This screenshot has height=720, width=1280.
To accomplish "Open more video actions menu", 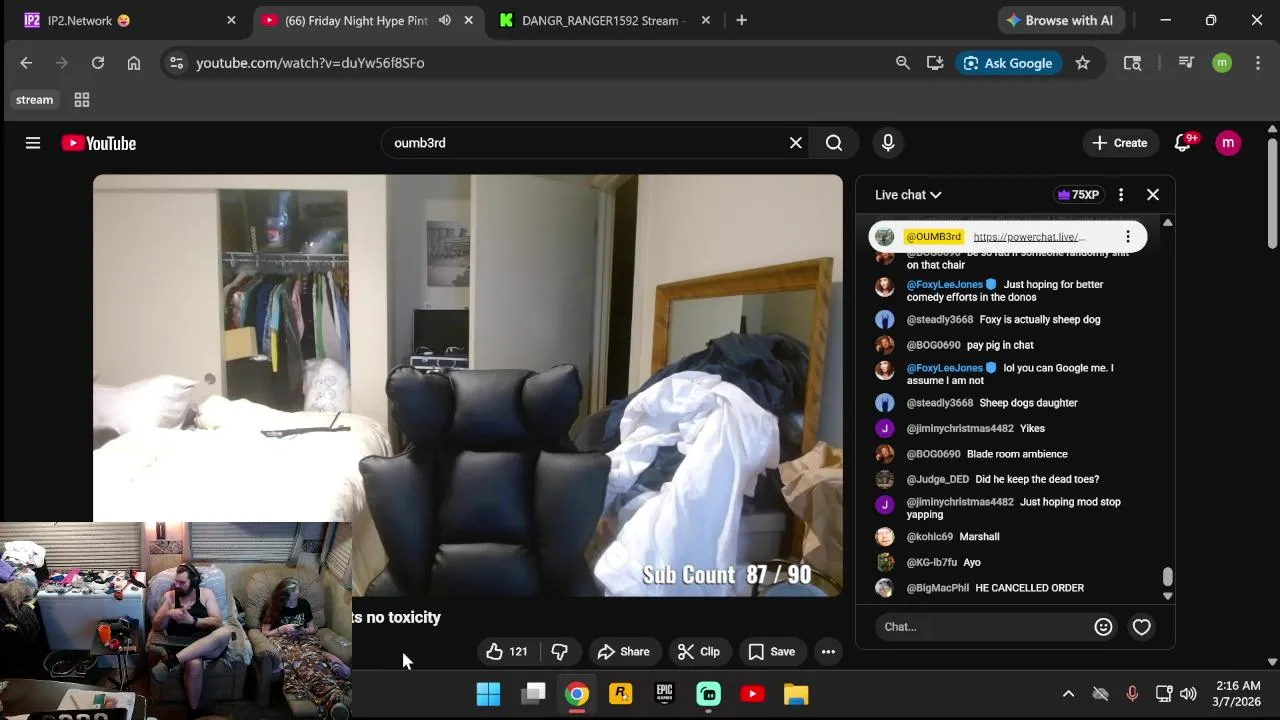I will coord(828,652).
